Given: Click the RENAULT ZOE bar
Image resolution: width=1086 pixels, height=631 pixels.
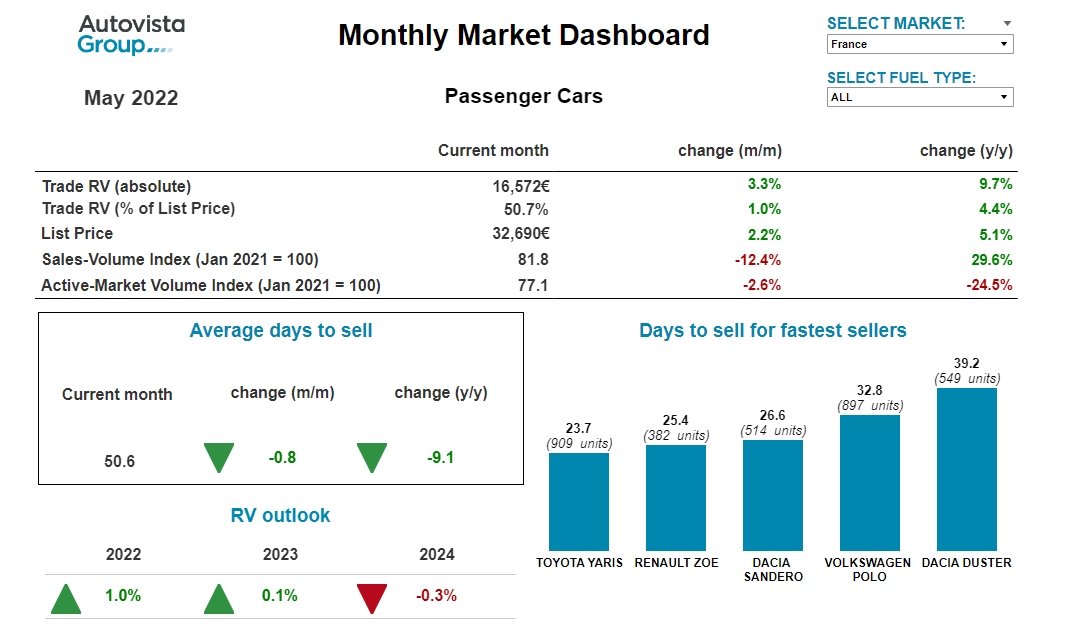Looking at the screenshot, I should (676, 500).
